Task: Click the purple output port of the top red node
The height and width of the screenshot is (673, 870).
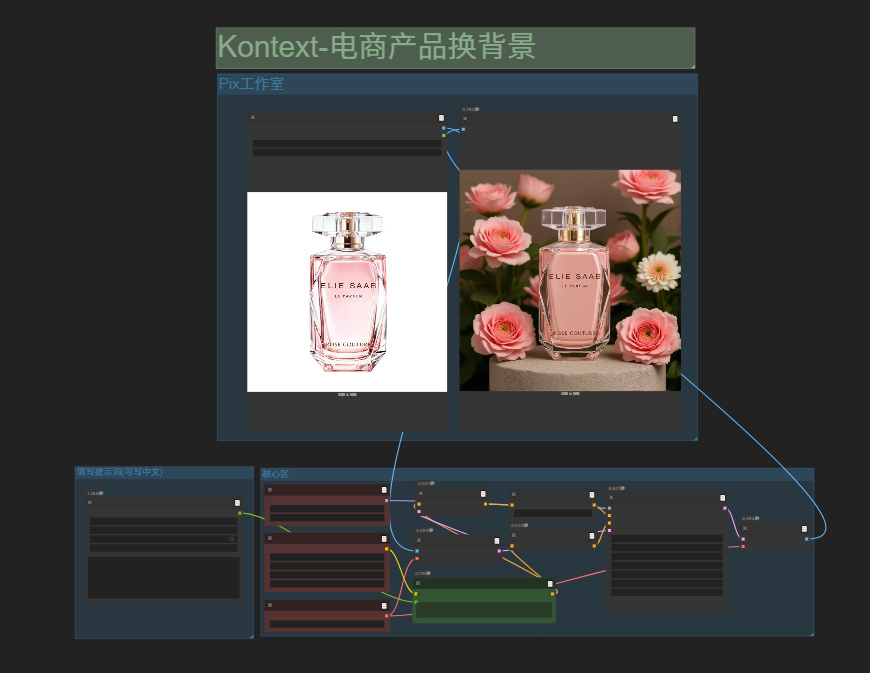Action: pos(387,500)
